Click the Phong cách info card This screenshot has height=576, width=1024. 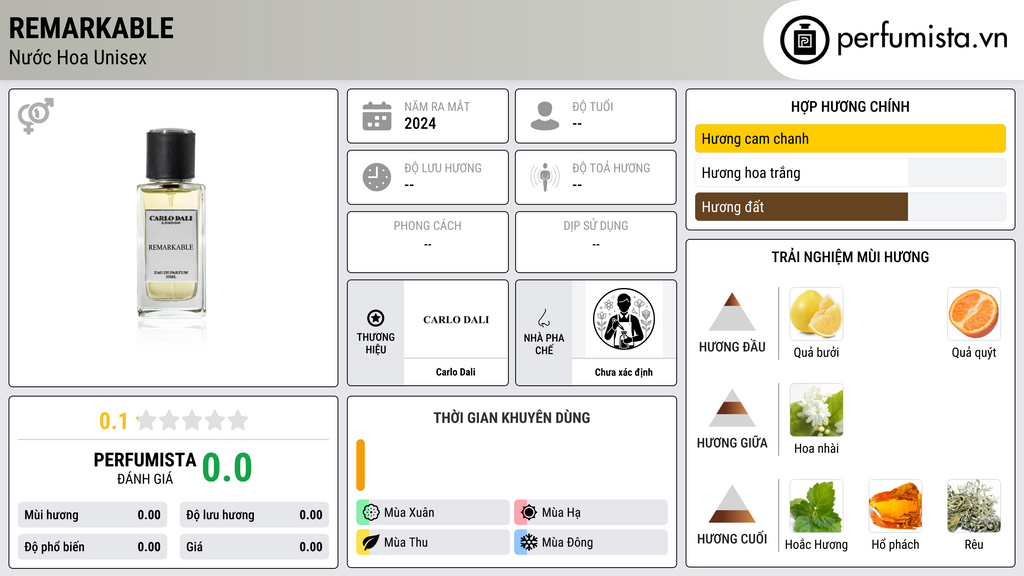pos(428,242)
